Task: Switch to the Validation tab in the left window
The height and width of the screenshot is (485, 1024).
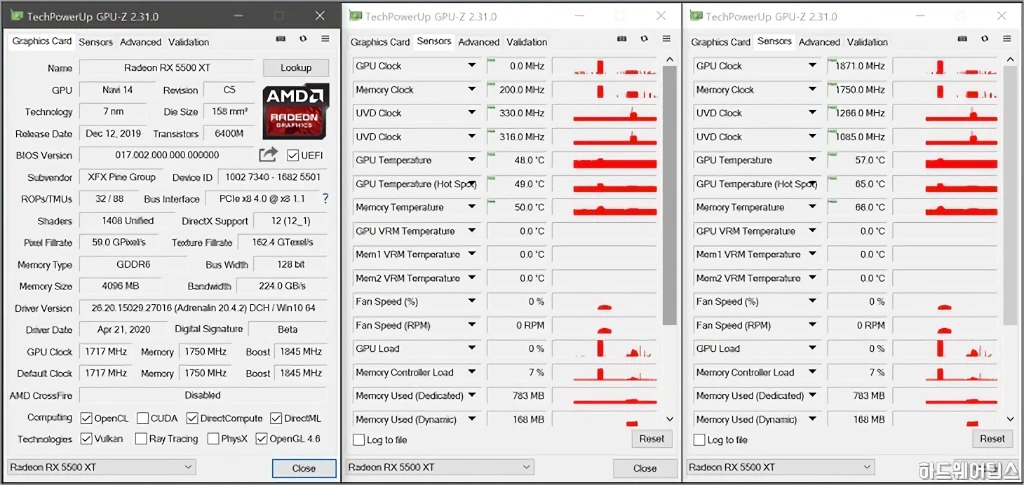Action: pyautogui.click(x=189, y=42)
